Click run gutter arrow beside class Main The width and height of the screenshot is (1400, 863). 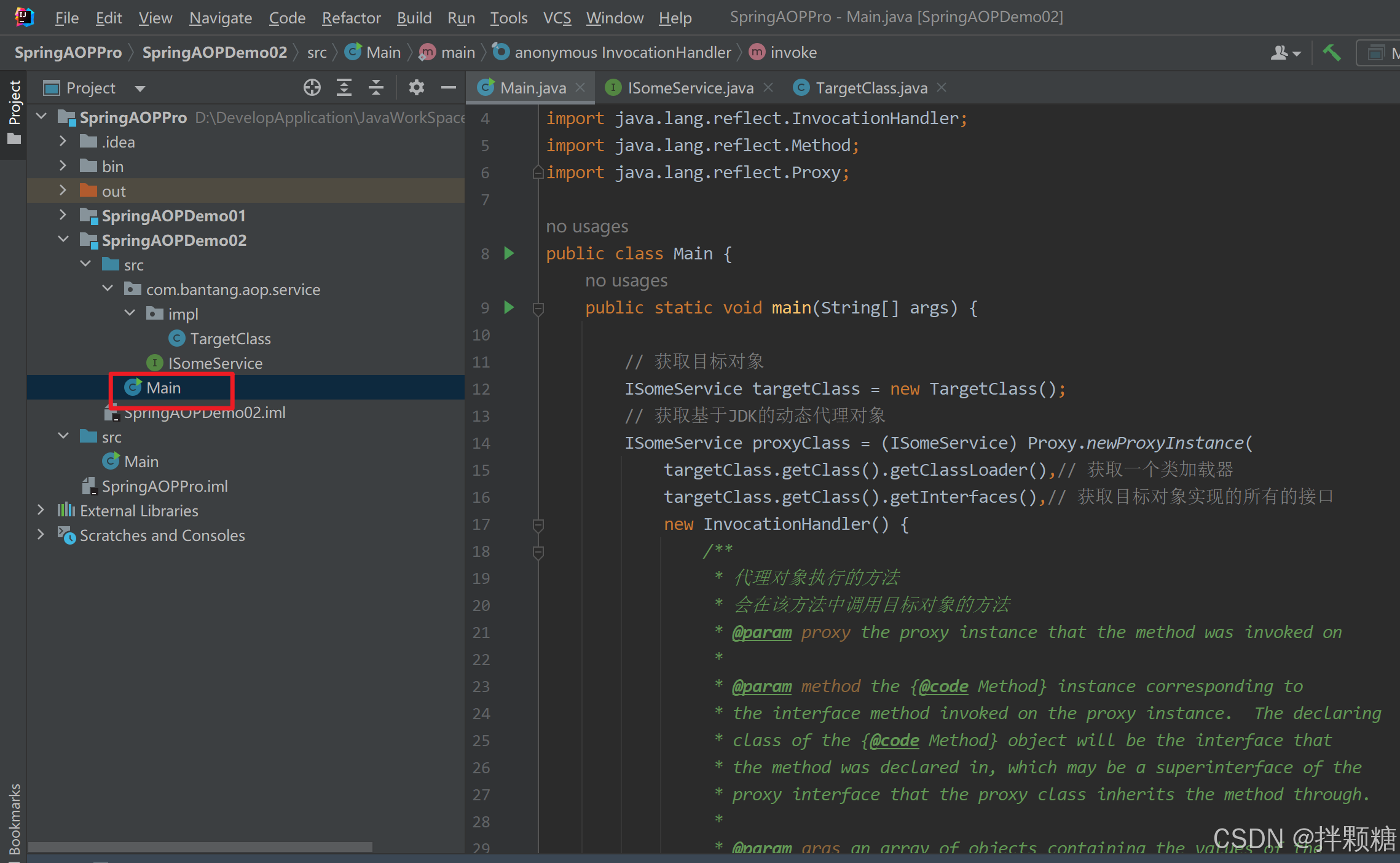pyautogui.click(x=509, y=253)
